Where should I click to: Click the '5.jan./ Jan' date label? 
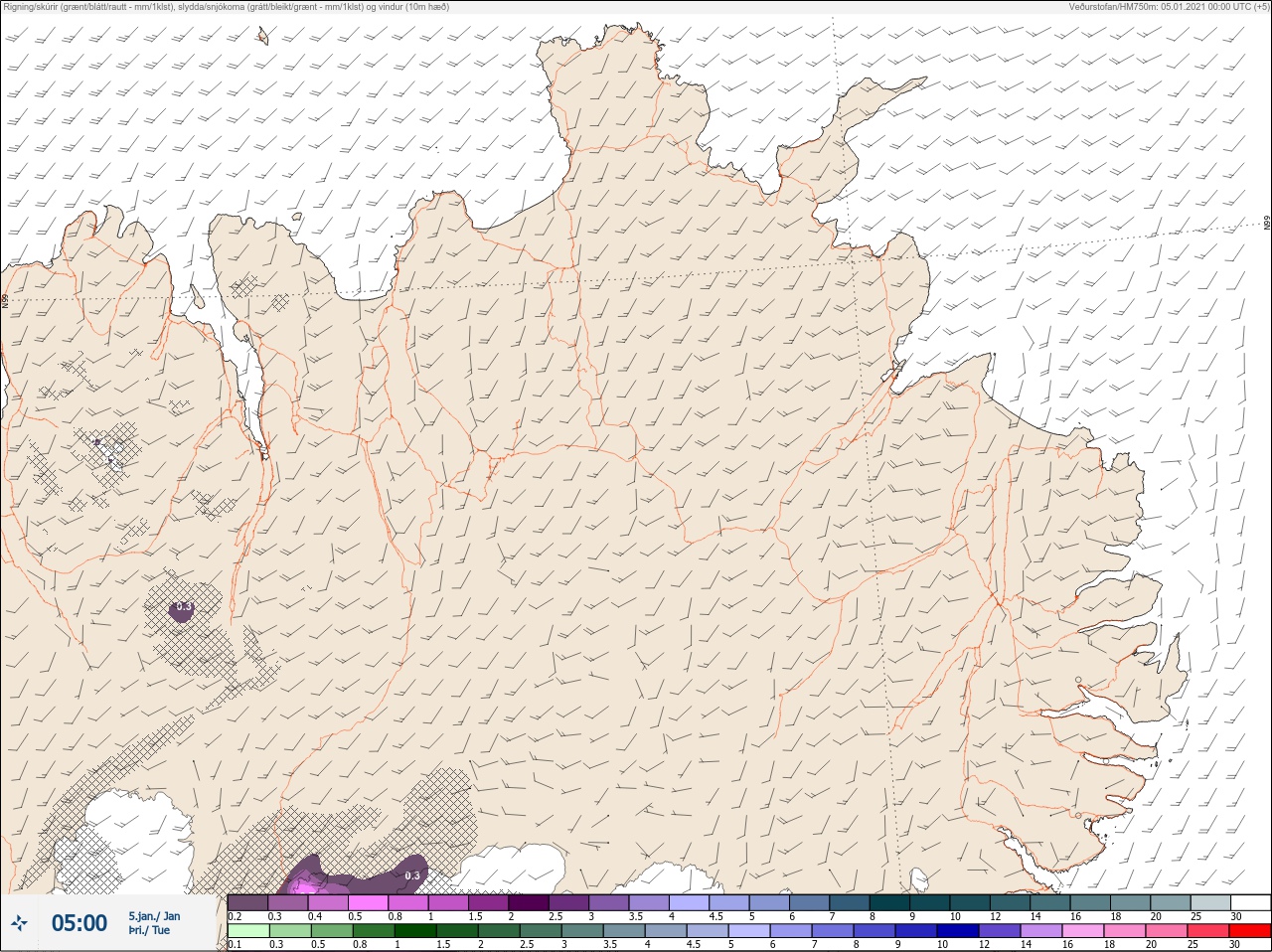[154, 916]
